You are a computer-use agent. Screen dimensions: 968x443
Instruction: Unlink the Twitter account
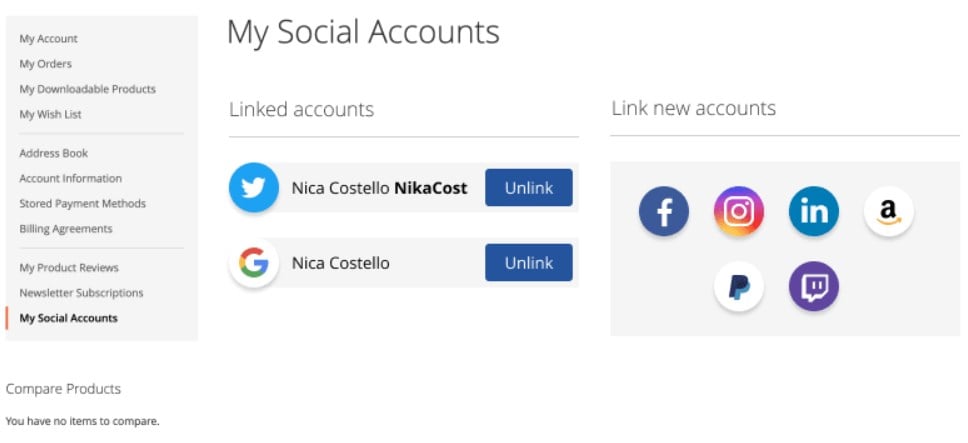(x=528, y=188)
